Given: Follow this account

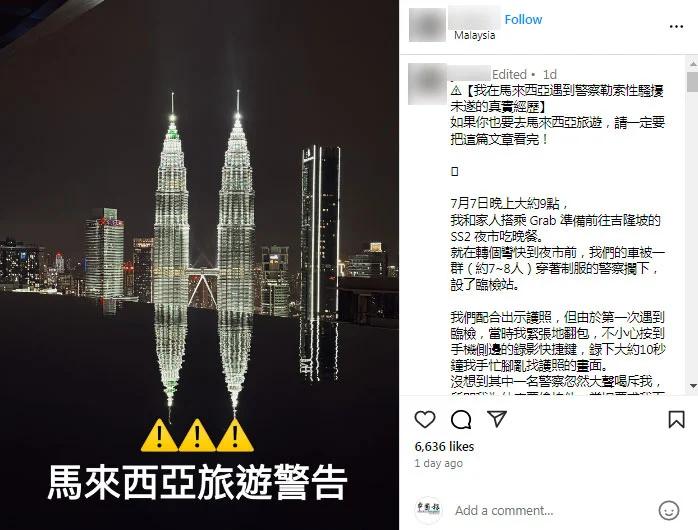Looking at the screenshot, I should click(x=523, y=20).
